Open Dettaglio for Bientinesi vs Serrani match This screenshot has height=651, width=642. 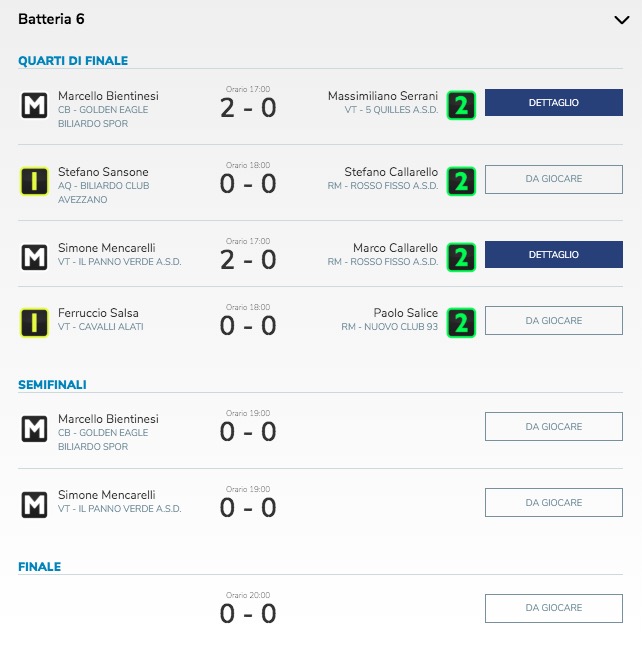tap(554, 103)
